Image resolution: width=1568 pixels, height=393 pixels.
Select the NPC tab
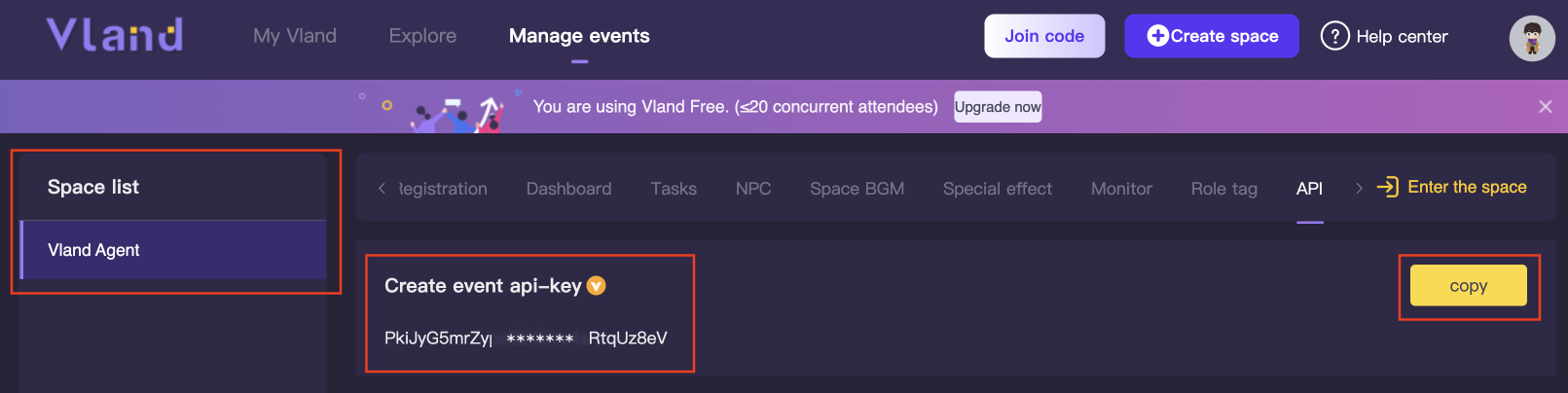click(x=753, y=189)
